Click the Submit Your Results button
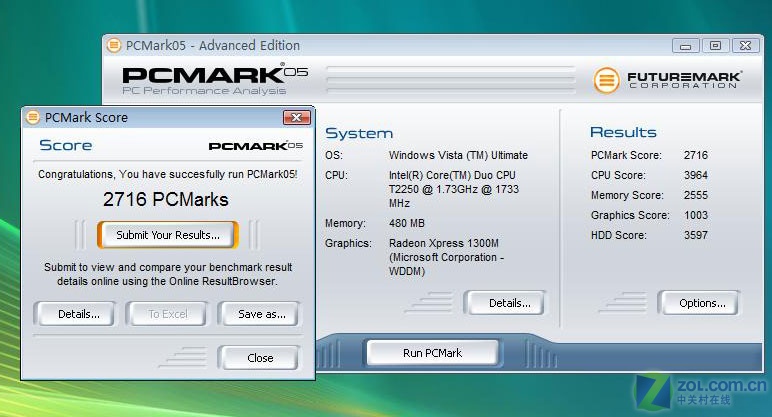Image resolution: width=772 pixels, height=417 pixels. [x=168, y=235]
